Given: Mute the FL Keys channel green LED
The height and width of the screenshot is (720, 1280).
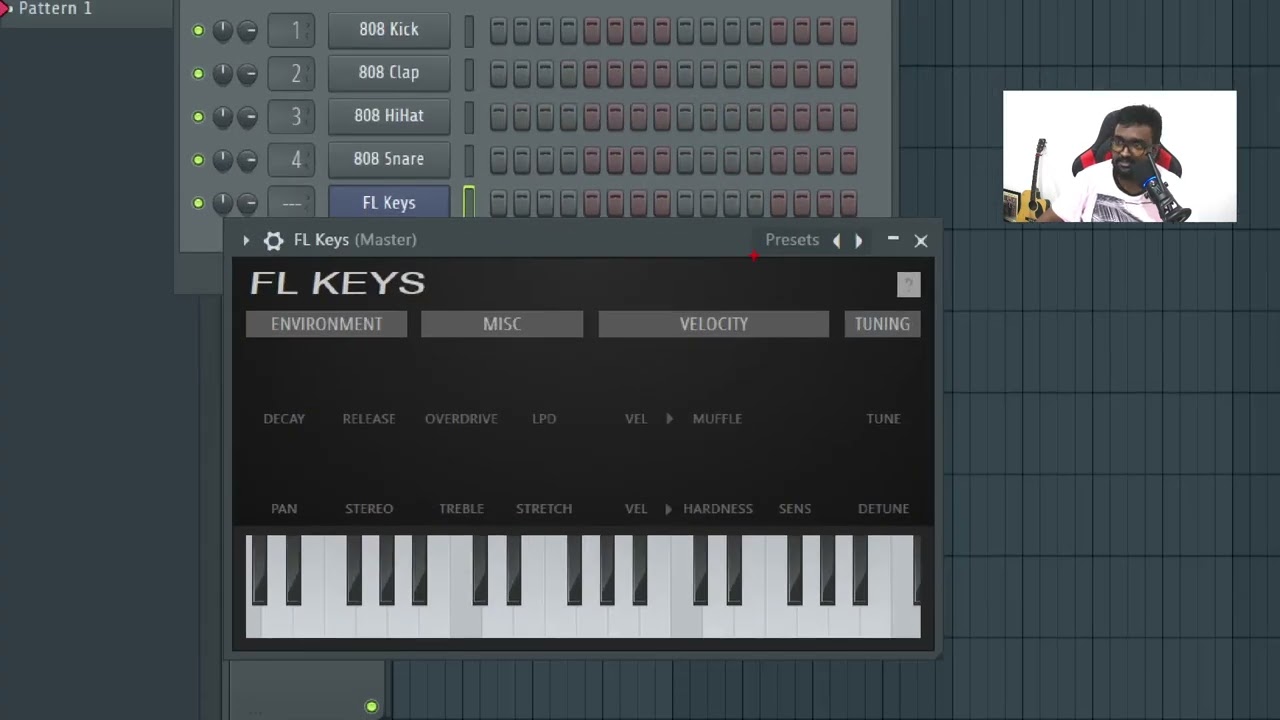Looking at the screenshot, I should [198, 203].
